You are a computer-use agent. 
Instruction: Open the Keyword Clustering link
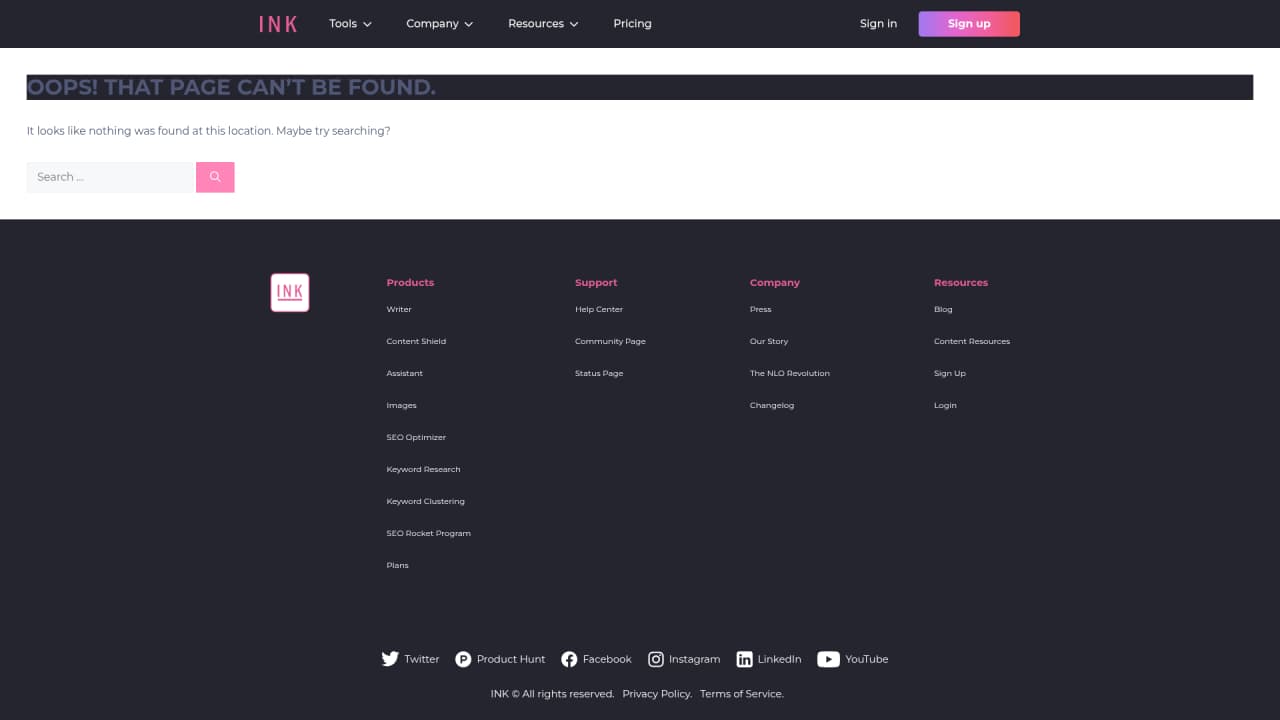point(426,501)
